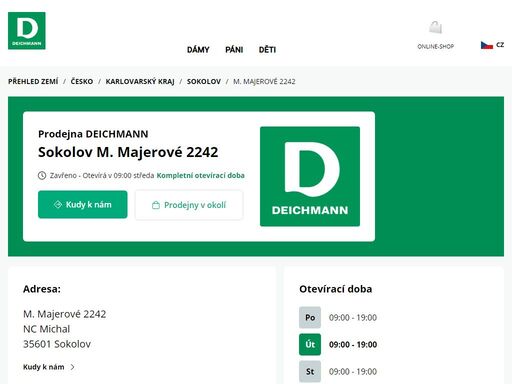Click the Po opening hours 09:00 - 19:00

coord(353,318)
